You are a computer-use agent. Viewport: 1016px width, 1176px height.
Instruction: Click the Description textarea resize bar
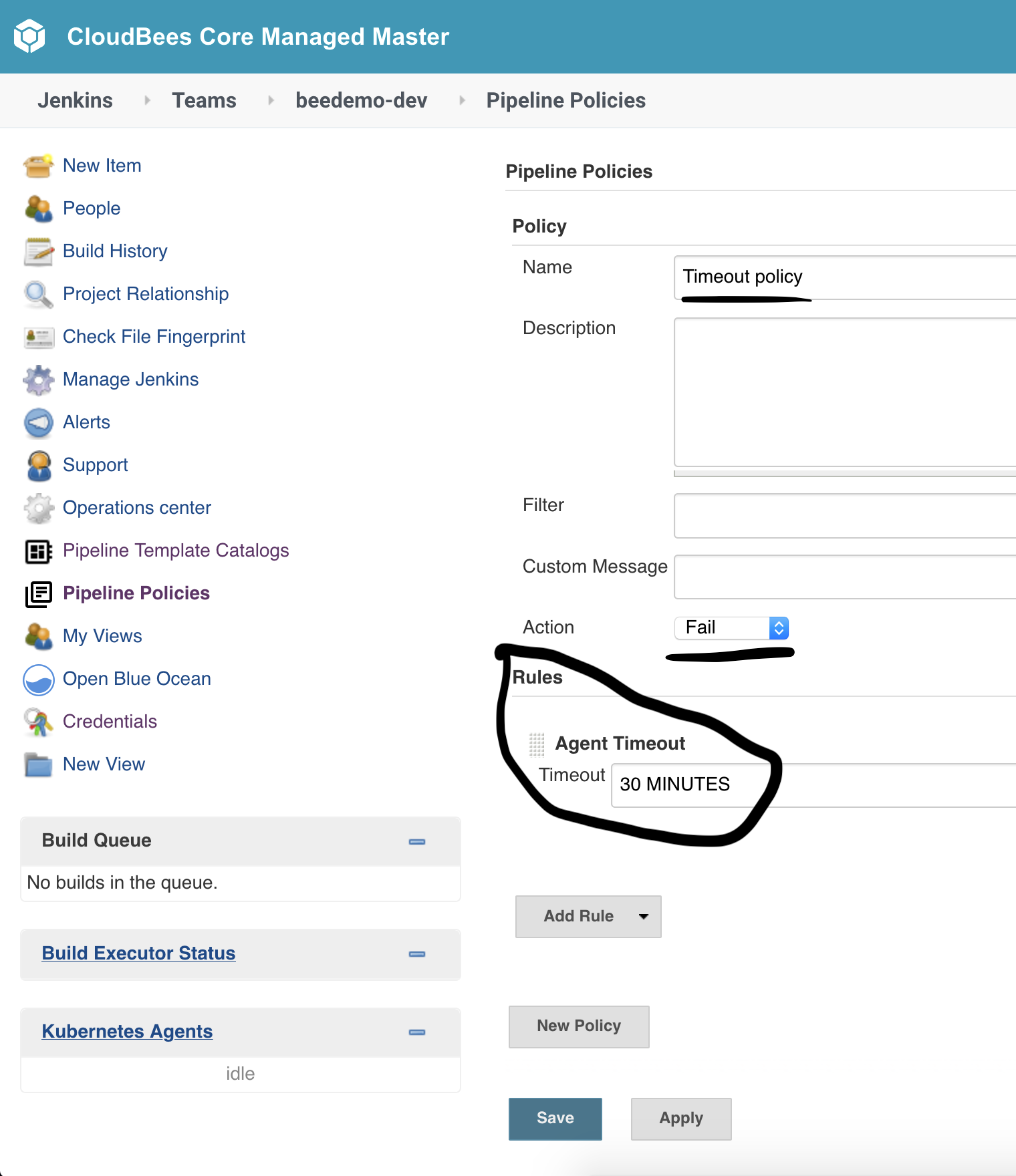tap(845, 473)
